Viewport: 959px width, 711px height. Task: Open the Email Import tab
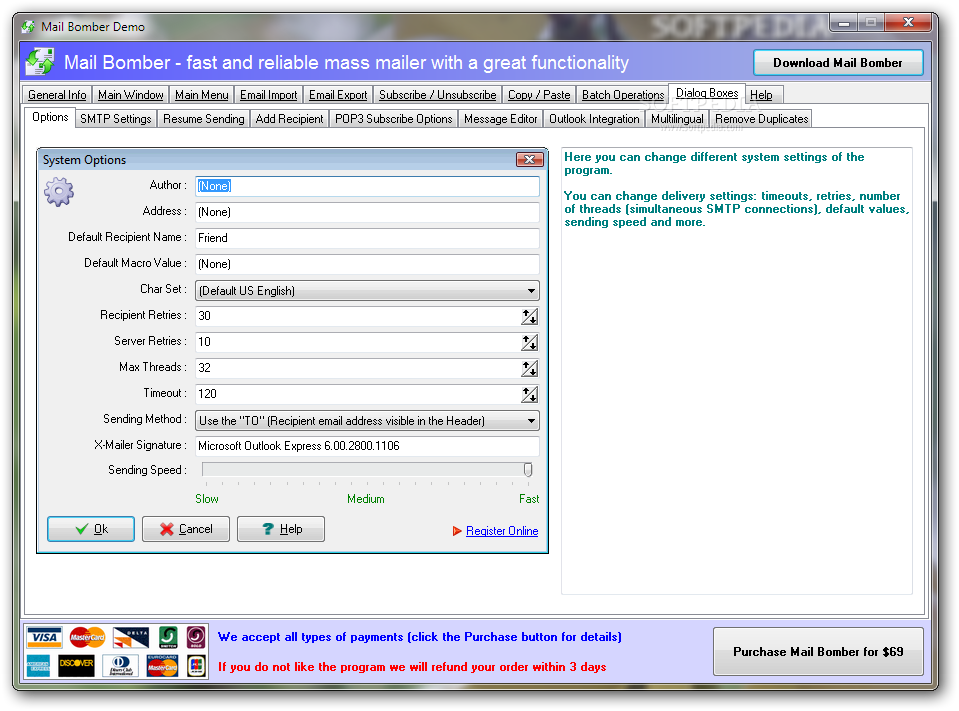point(268,95)
